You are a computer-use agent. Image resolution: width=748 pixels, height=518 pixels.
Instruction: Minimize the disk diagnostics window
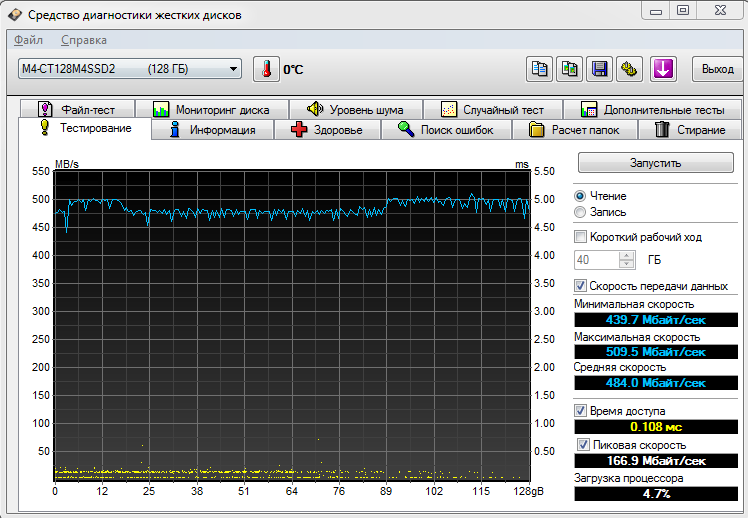point(656,10)
